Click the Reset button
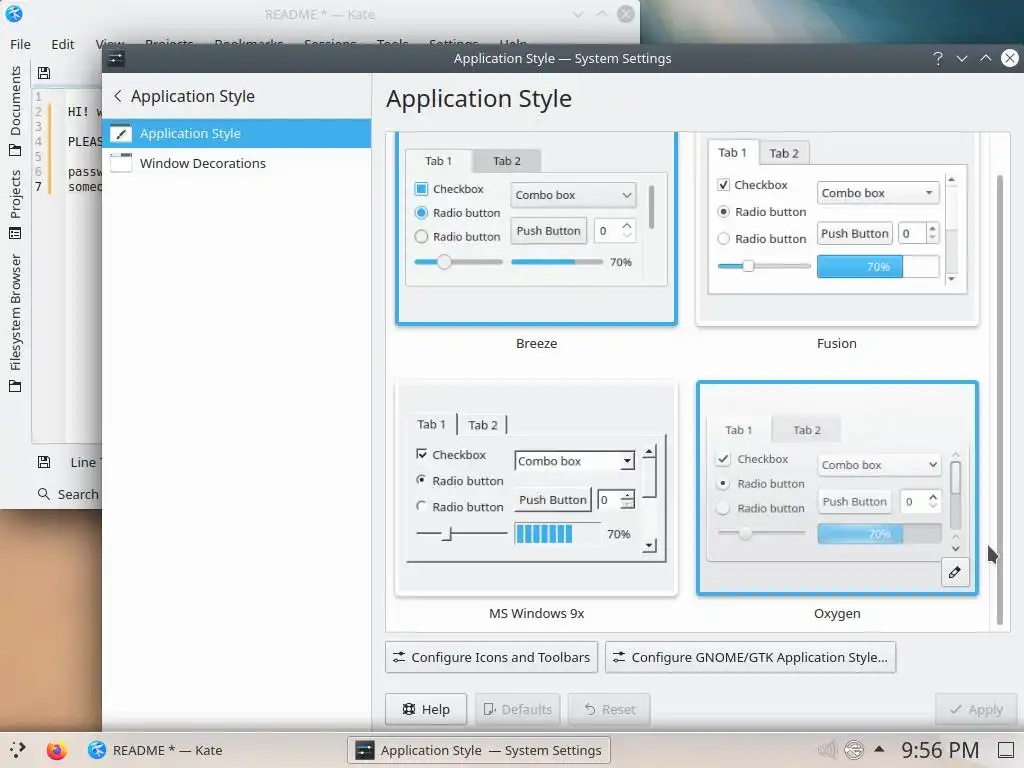Screen dimensions: 1024x768 click(609, 709)
